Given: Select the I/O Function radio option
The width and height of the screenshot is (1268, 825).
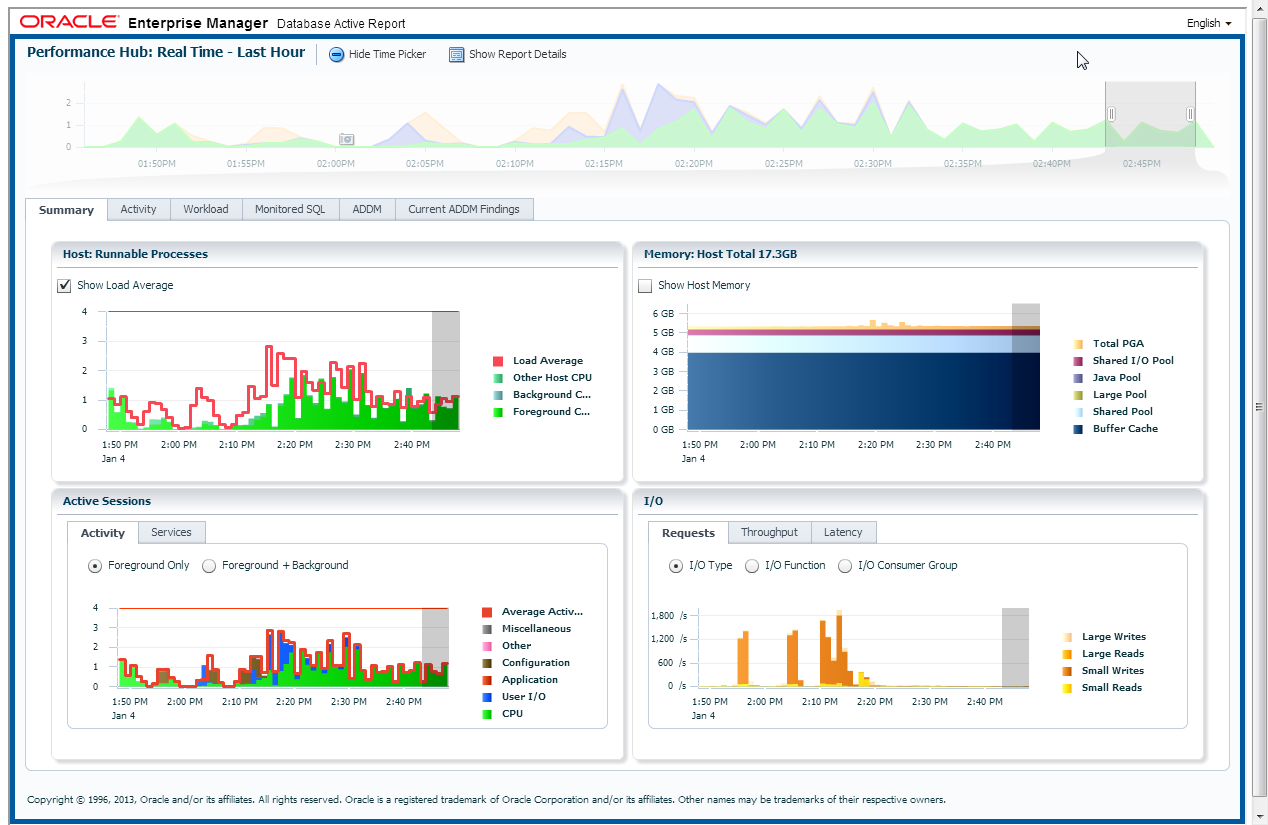Looking at the screenshot, I should [752, 566].
